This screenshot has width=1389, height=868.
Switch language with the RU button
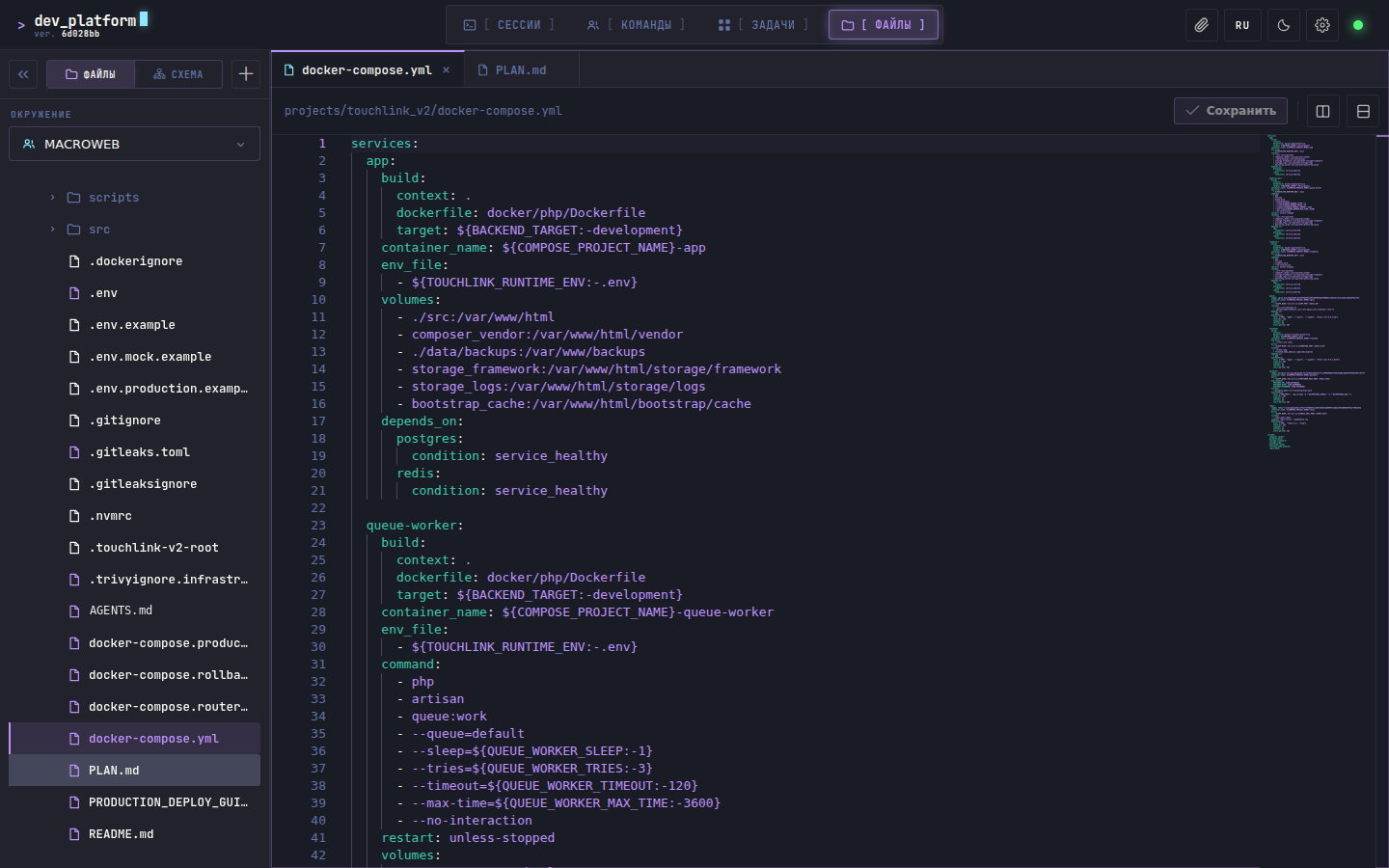click(x=1242, y=25)
